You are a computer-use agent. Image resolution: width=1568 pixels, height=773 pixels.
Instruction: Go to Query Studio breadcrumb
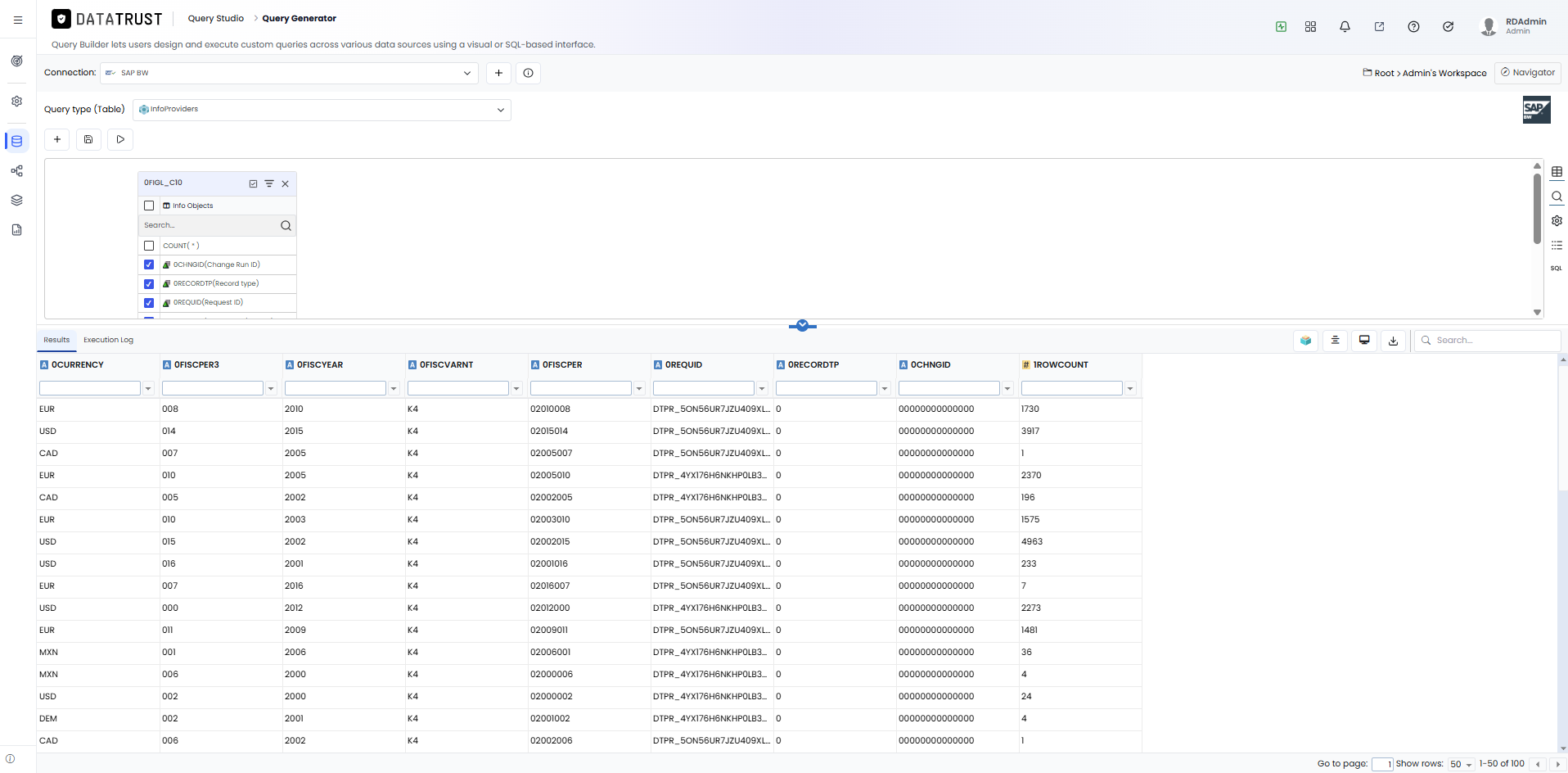[216, 18]
